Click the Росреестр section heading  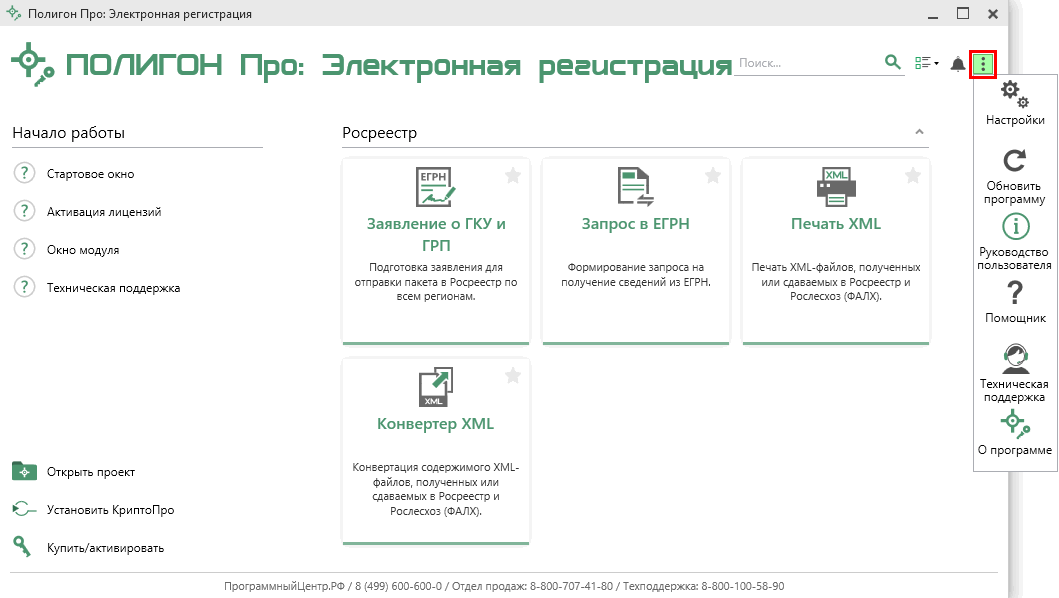[380, 133]
